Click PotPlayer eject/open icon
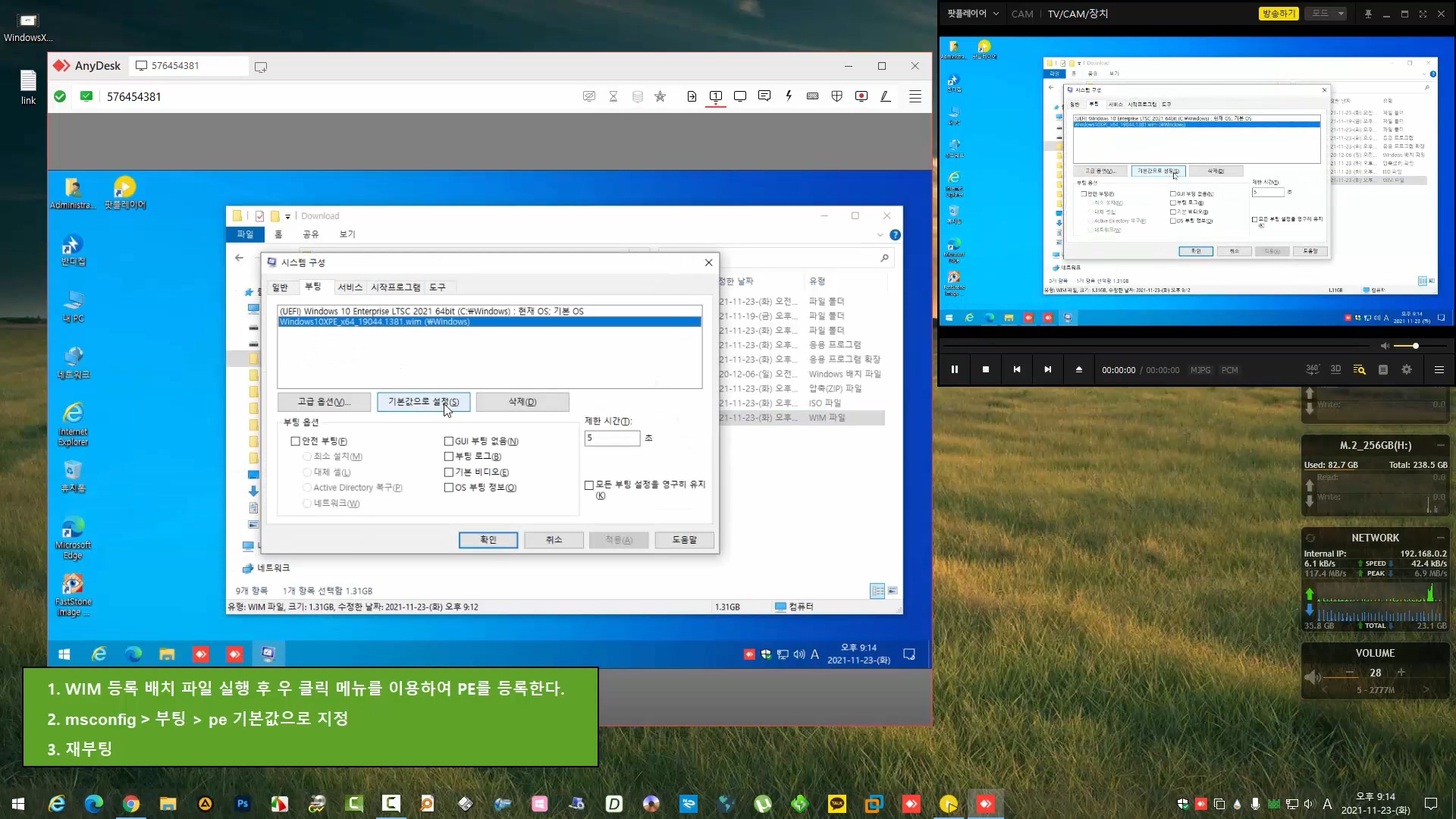The height and width of the screenshot is (819, 1456). [x=1079, y=370]
